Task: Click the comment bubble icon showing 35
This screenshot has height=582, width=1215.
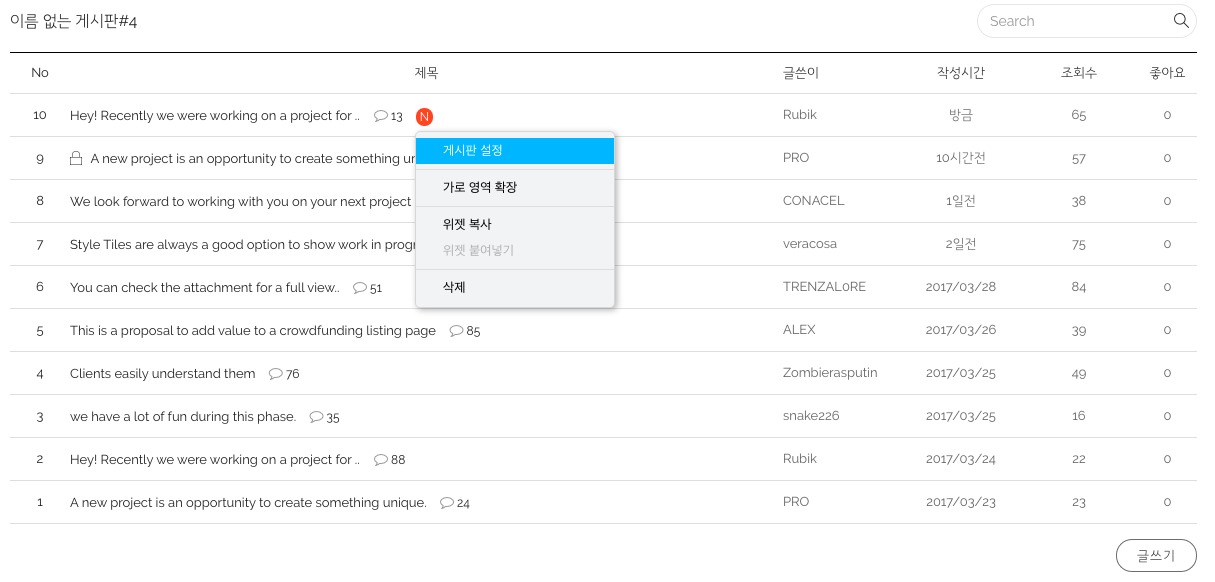Action: coord(316,417)
